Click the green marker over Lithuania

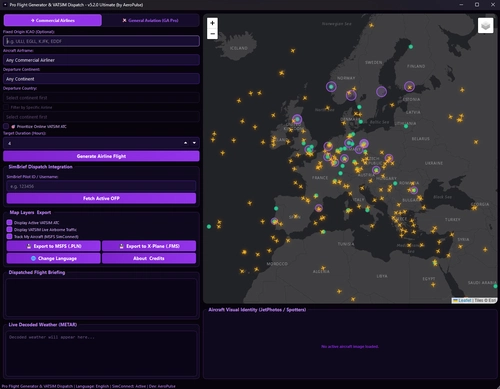[406, 126]
